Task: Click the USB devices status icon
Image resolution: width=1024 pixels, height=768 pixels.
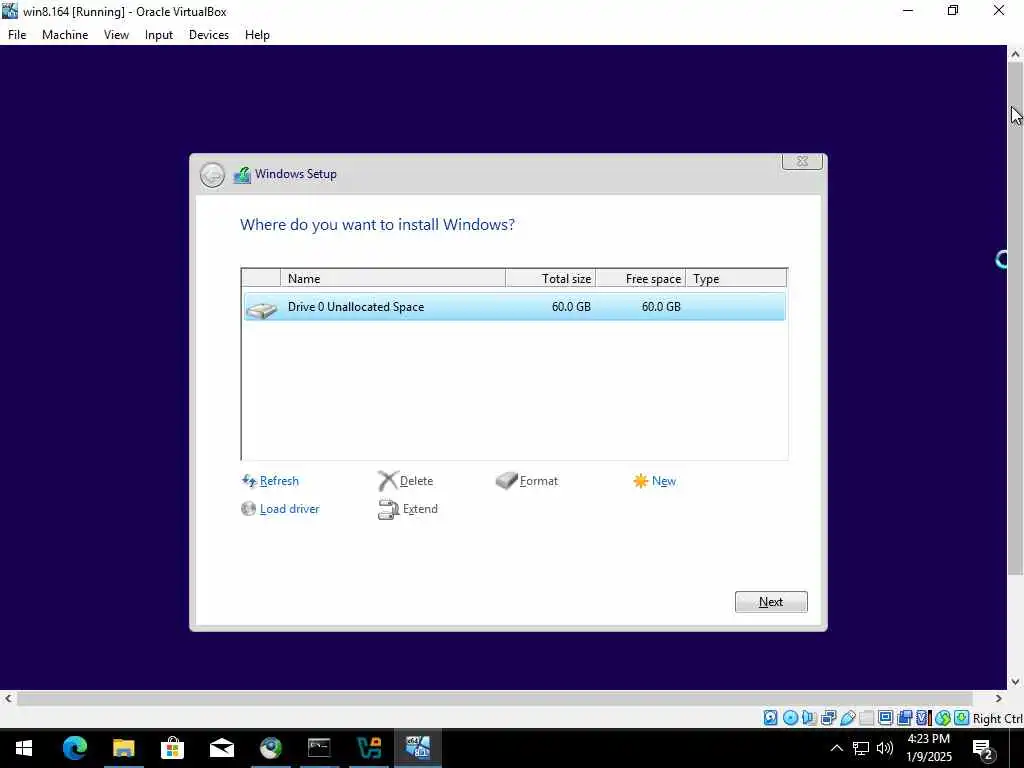Action: coord(848,718)
